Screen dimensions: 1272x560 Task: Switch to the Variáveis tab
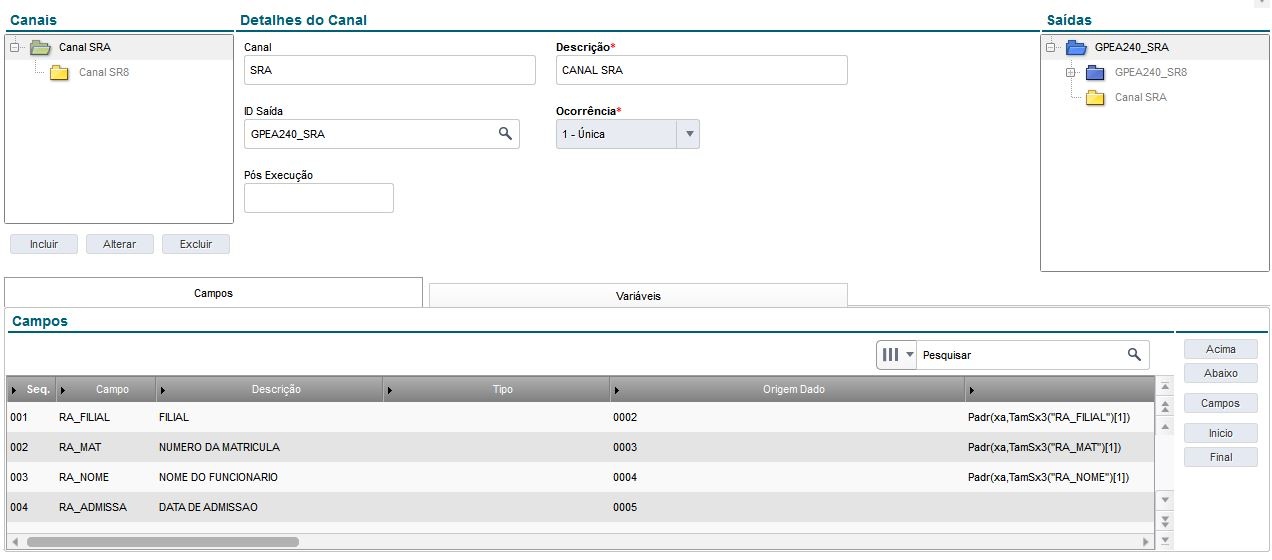click(x=638, y=296)
